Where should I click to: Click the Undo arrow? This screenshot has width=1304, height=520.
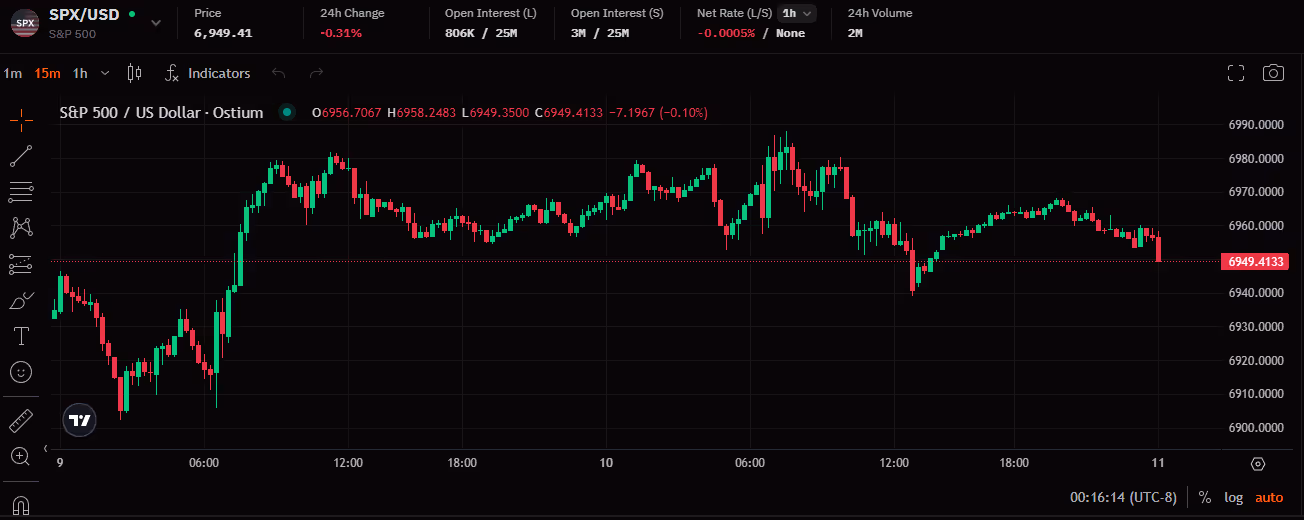click(x=279, y=73)
